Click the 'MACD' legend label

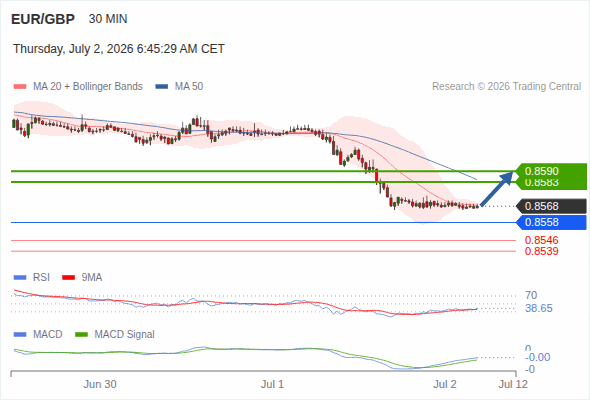[x=48, y=335]
